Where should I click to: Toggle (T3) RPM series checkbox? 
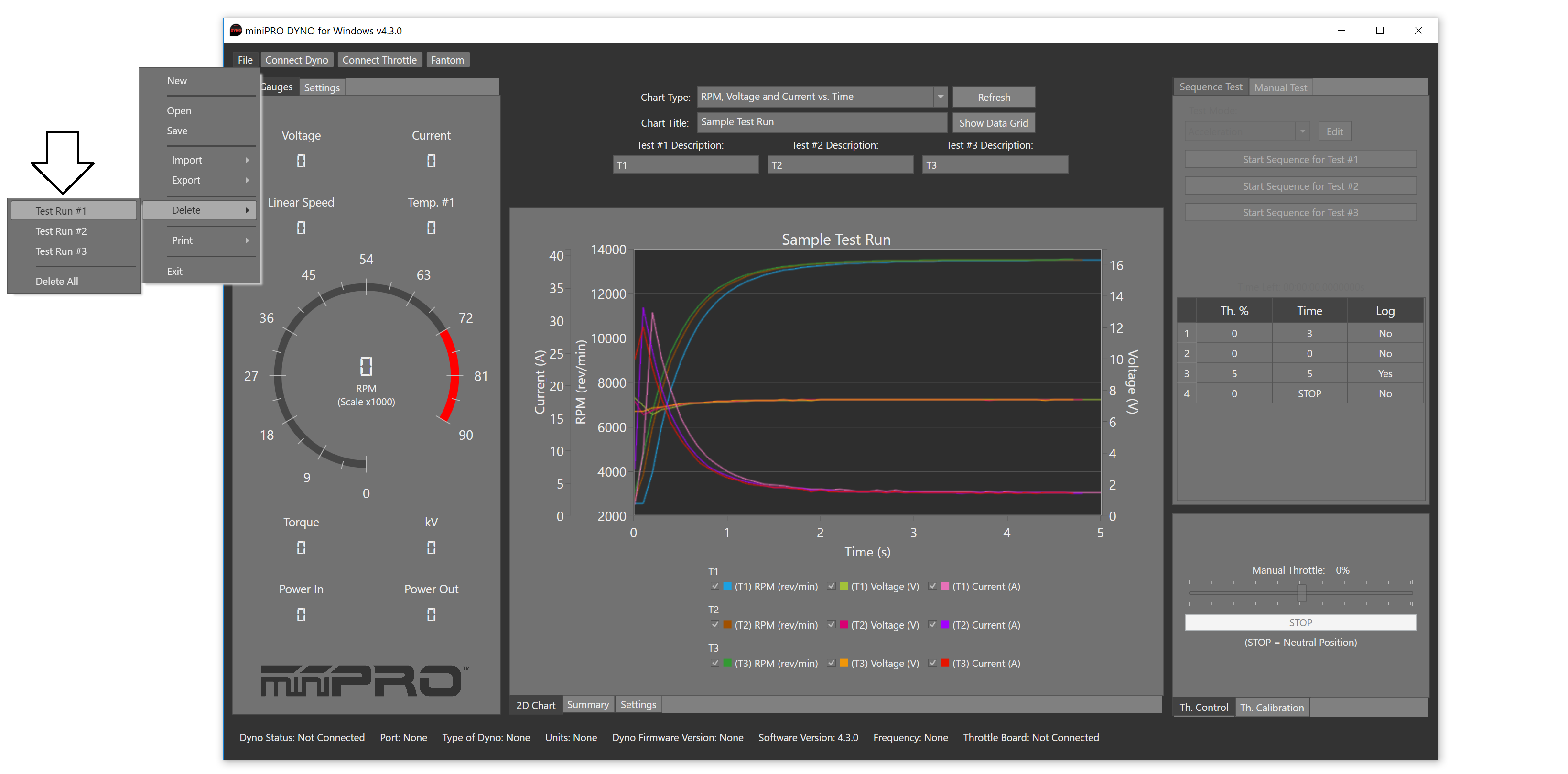click(714, 663)
